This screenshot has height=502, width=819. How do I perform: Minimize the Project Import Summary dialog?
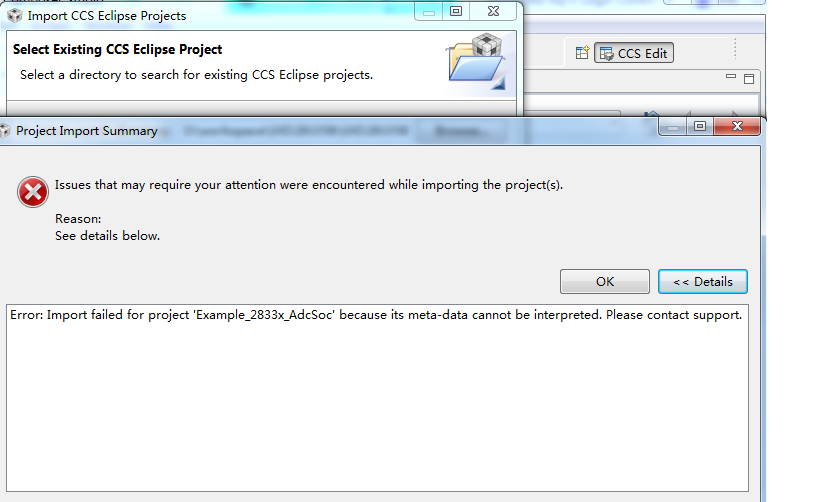[672, 126]
